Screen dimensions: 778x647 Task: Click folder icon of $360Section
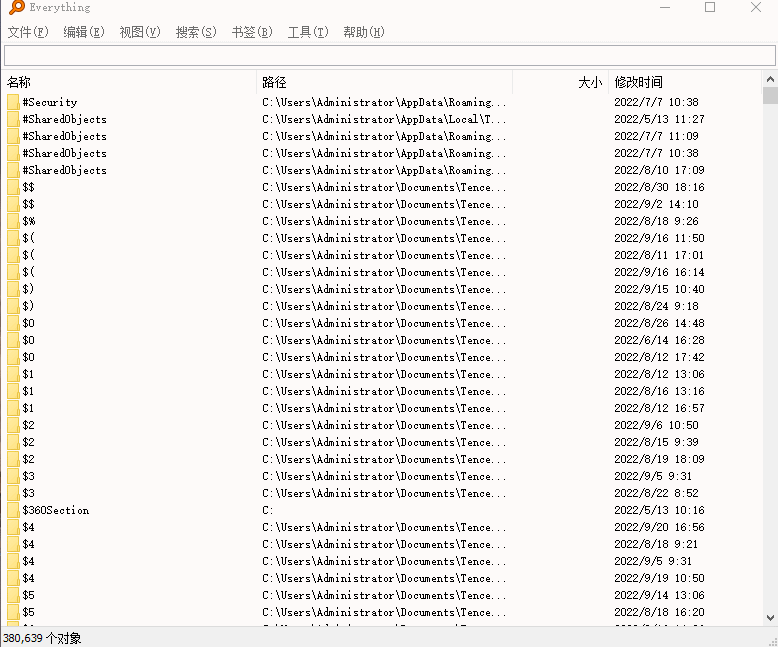[13, 510]
